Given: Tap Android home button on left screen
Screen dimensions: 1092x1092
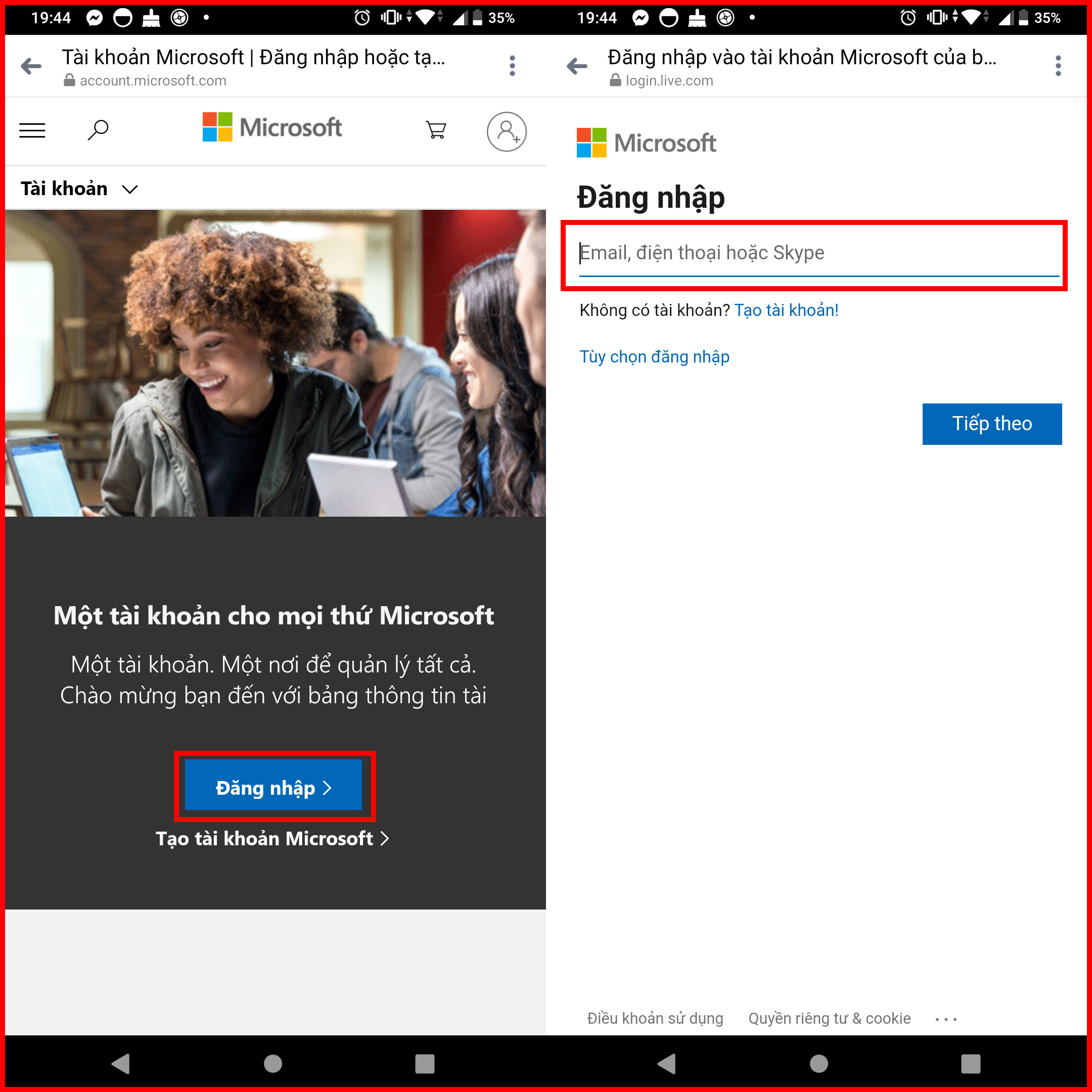Looking at the screenshot, I should coord(273,1063).
